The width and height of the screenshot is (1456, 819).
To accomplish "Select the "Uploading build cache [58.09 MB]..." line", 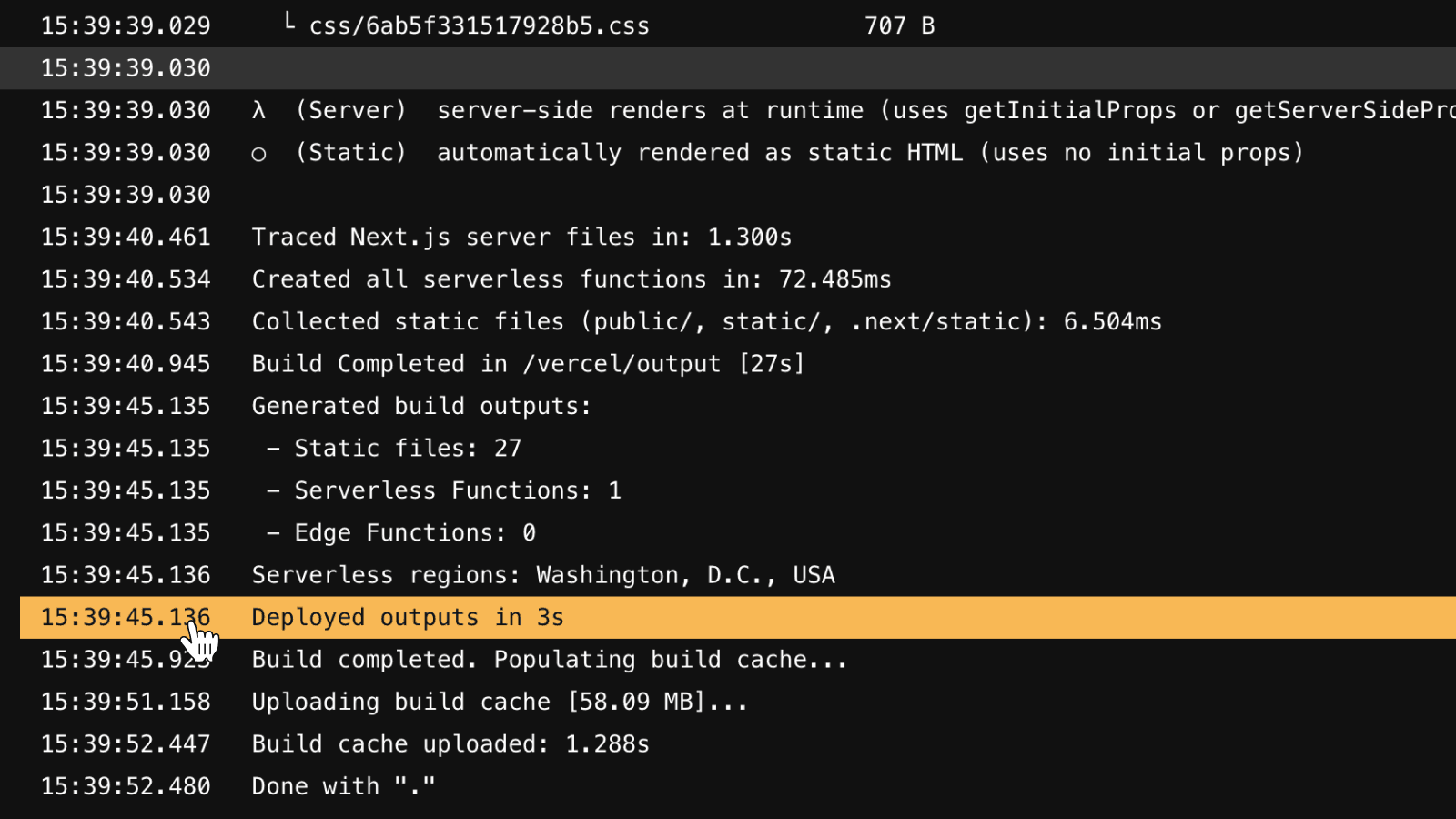I will point(500,703).
